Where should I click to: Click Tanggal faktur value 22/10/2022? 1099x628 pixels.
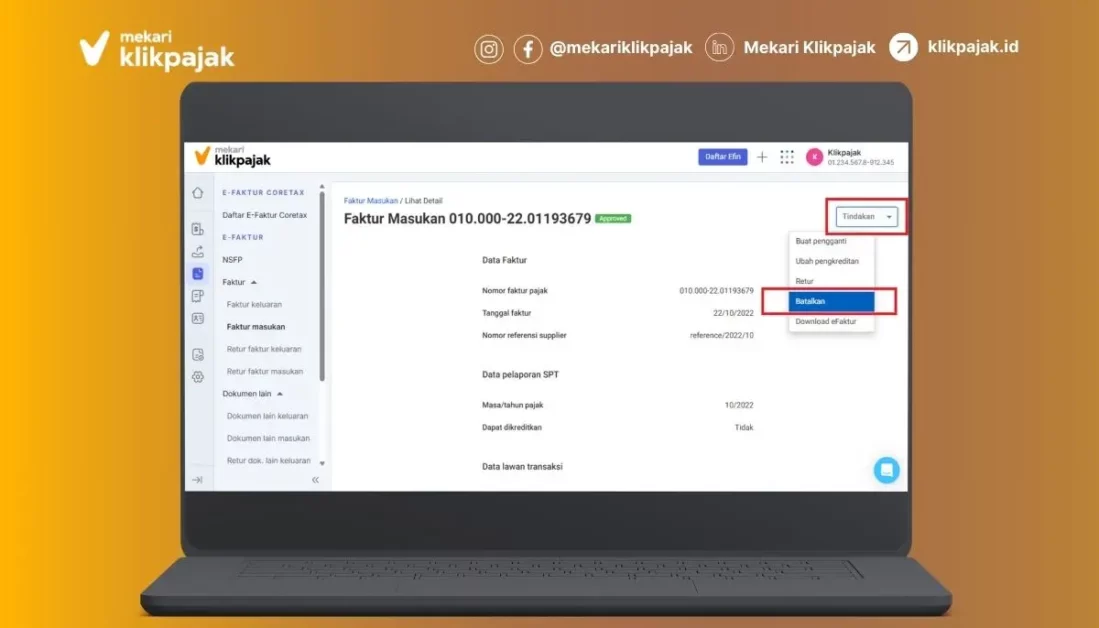733,313
